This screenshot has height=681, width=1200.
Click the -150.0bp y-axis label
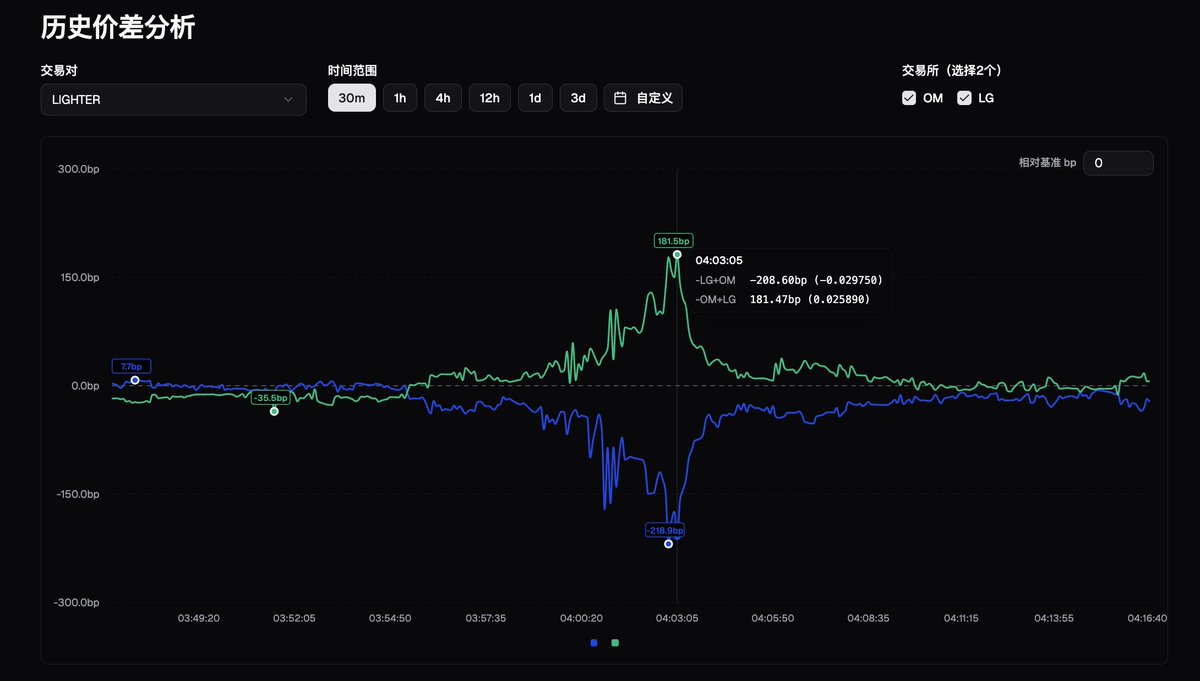coord(76,494)
